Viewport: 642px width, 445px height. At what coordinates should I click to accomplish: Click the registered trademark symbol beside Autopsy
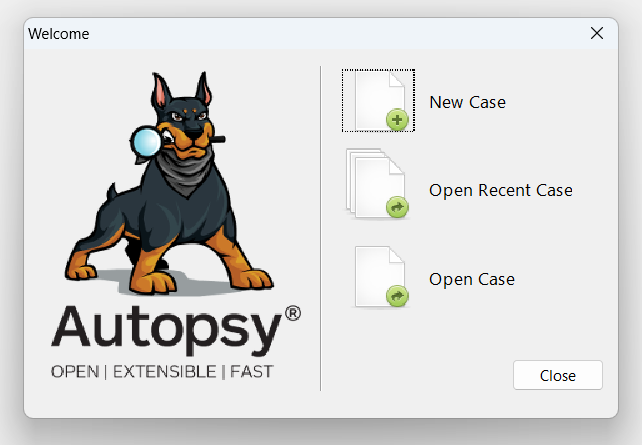(x=292, y=313)
